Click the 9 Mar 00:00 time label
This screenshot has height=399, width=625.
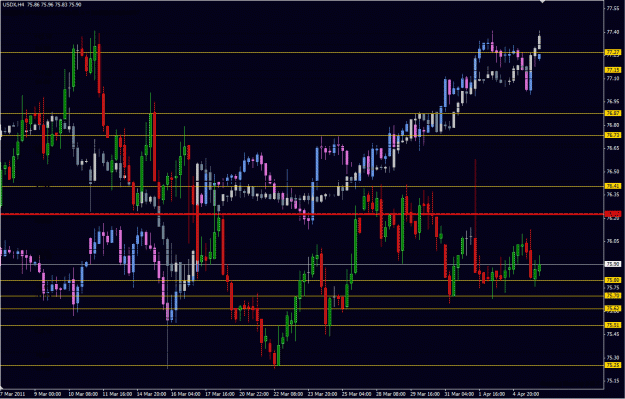tap(47, 394)
